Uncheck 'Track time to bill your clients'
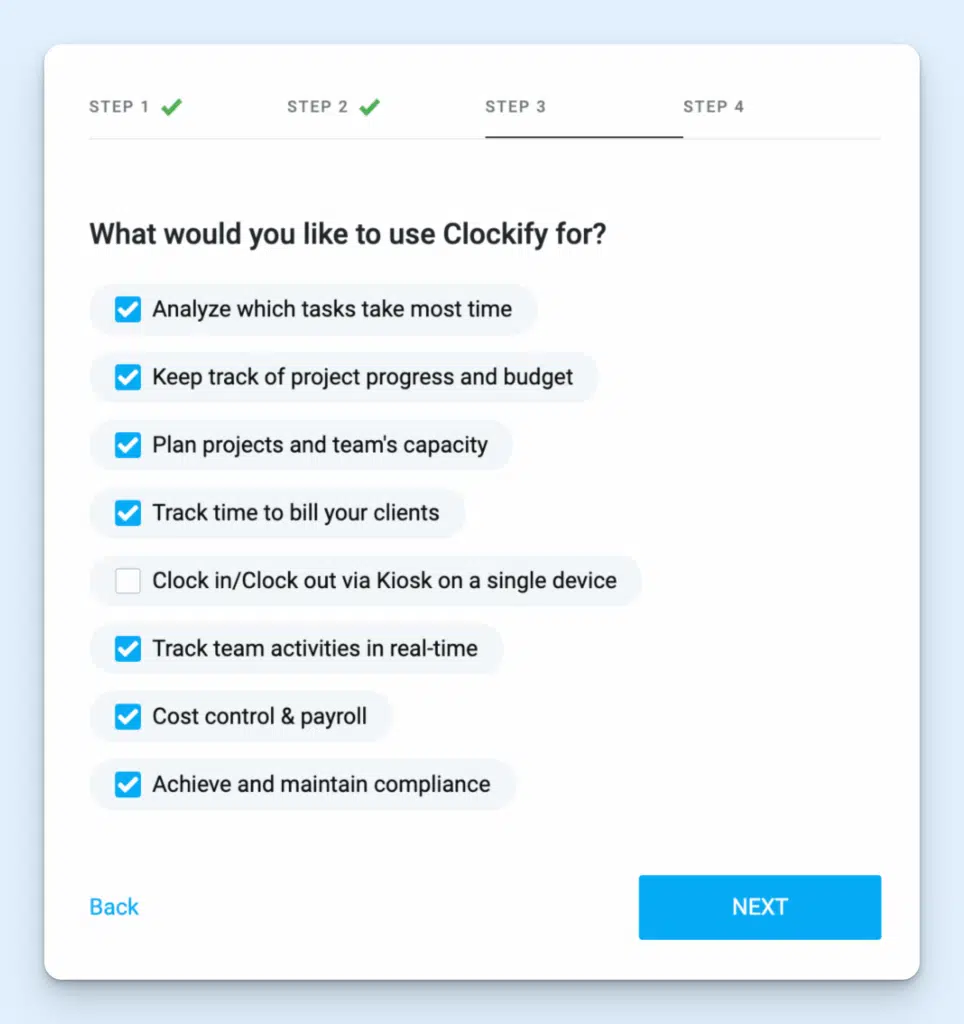This screenshot has width=964, height=1024. [127, 513]
